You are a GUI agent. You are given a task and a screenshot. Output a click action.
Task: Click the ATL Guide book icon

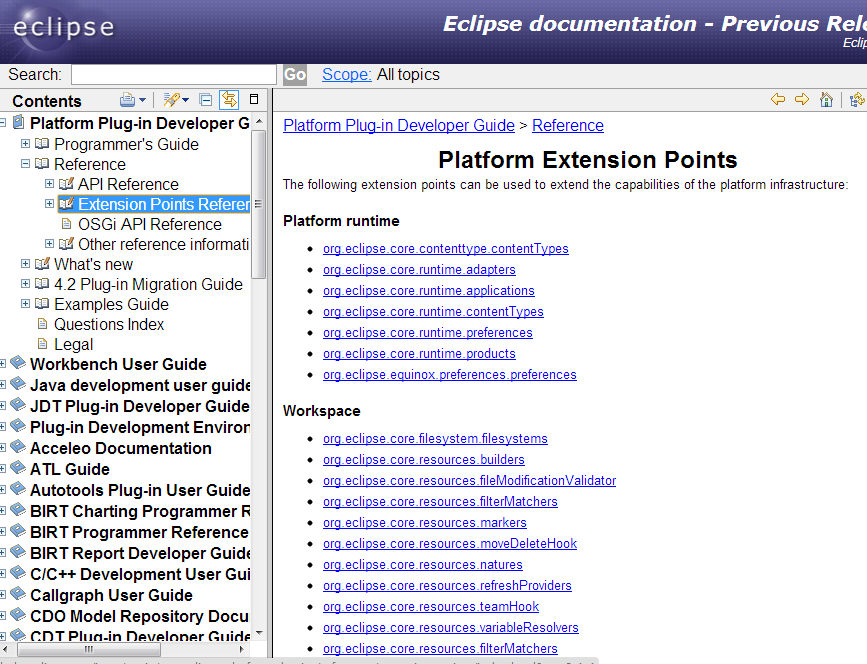(x=18, y=468)
